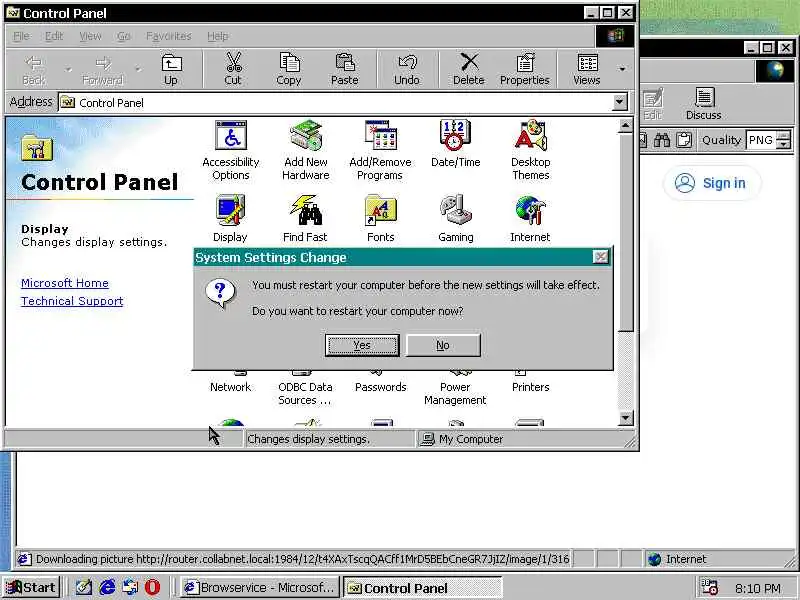Click the scroll up arrow in Control Panel

pos(626,126)
